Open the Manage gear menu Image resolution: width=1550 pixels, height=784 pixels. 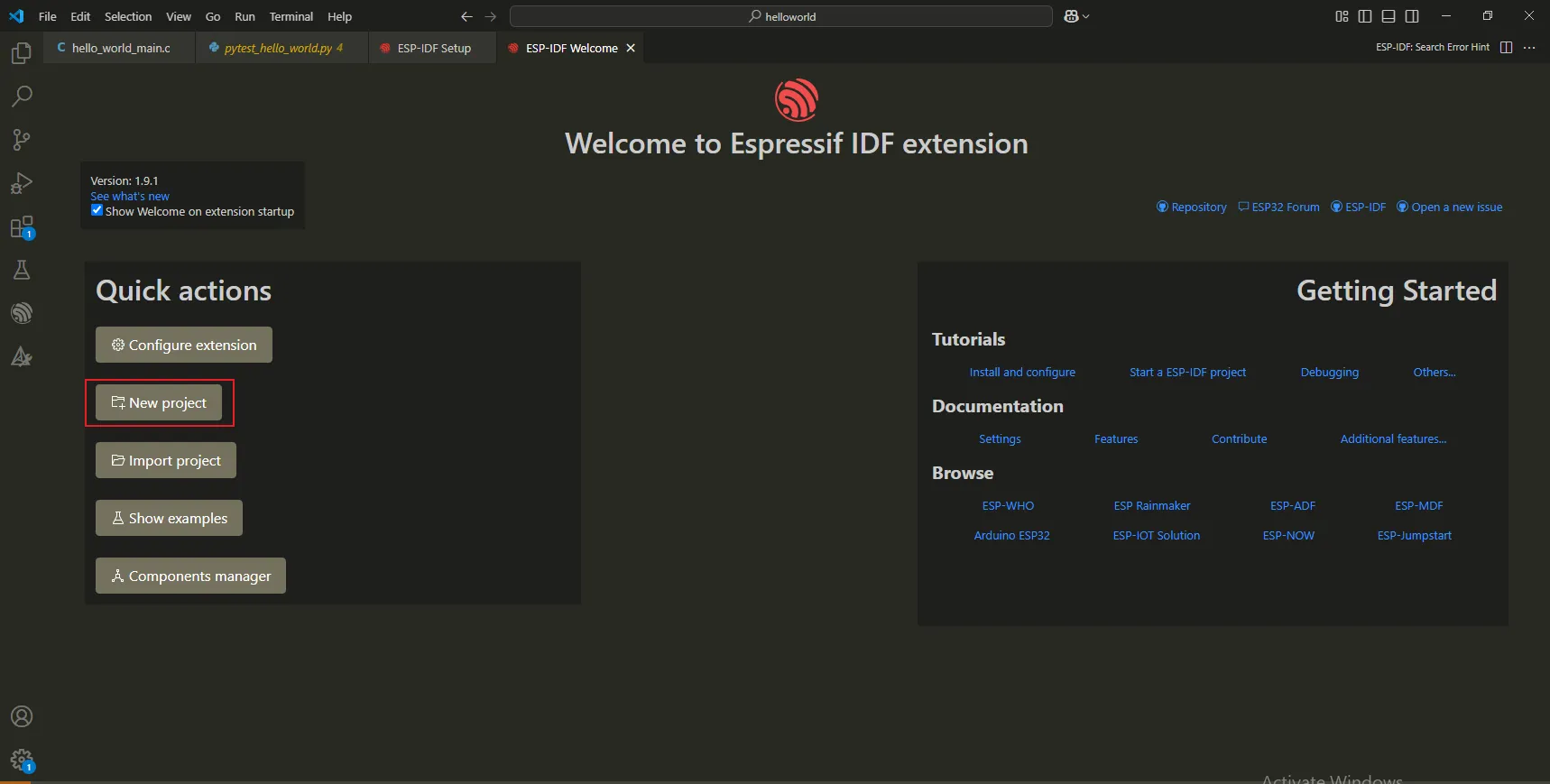click(22, 760)
